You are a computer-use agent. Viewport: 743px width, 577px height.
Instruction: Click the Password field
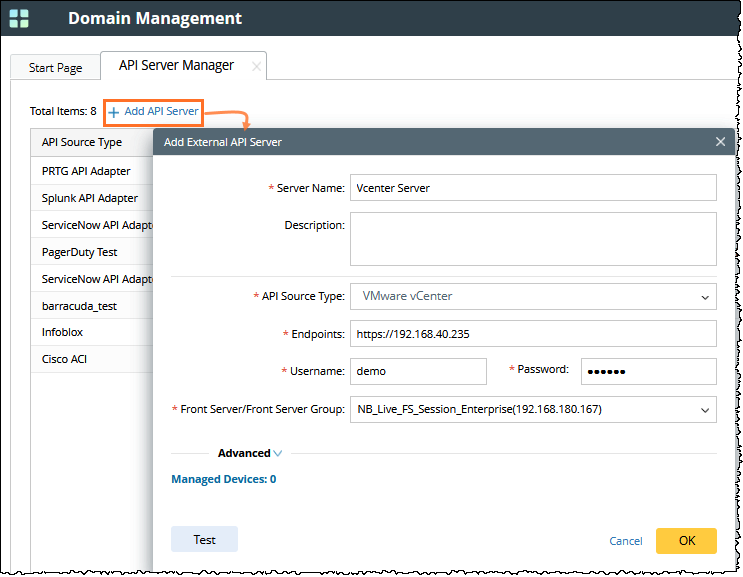648,371
